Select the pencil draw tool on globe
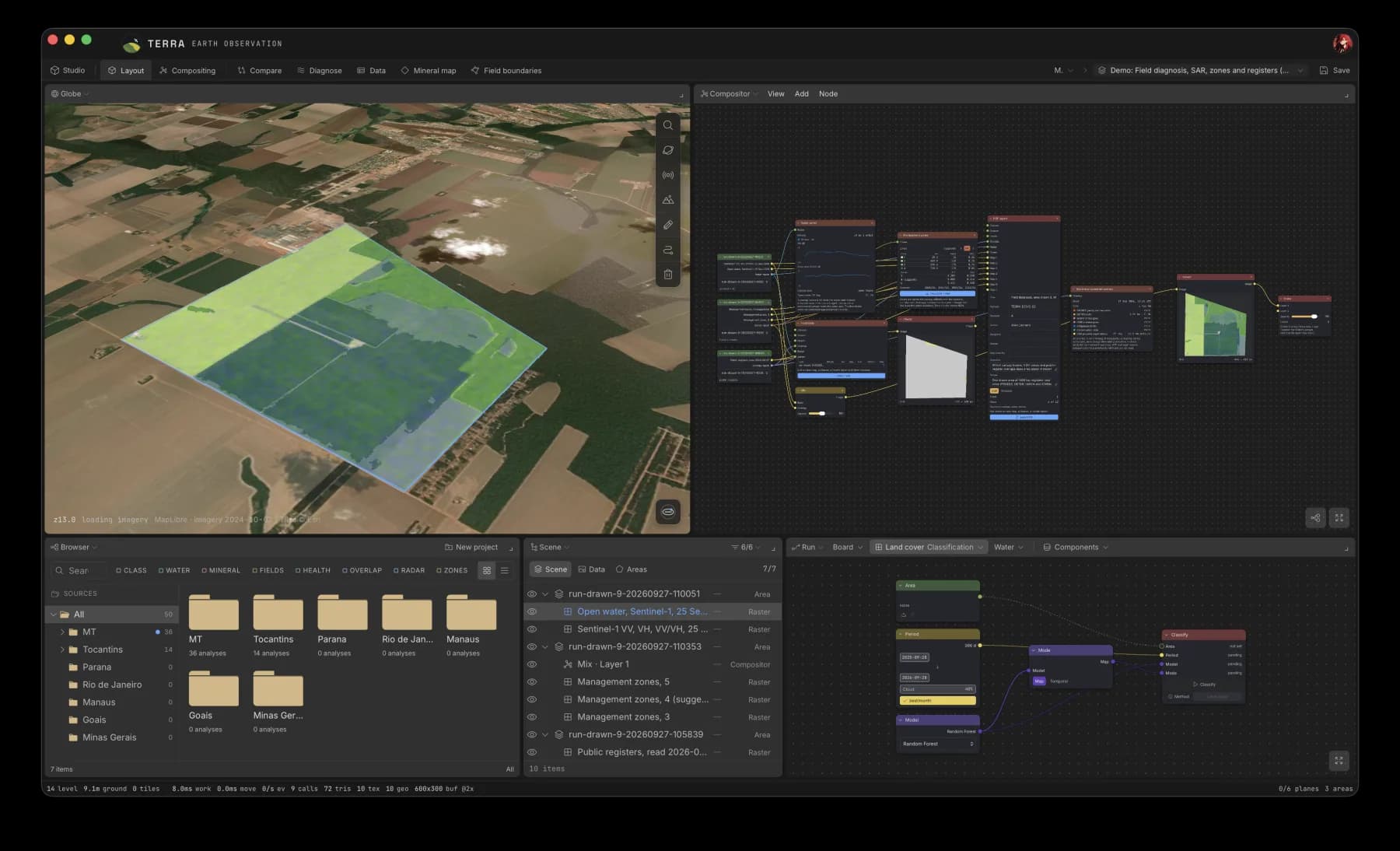This screenshot has width=1400, height=851. pyautogui.click(x=668, y=225)
